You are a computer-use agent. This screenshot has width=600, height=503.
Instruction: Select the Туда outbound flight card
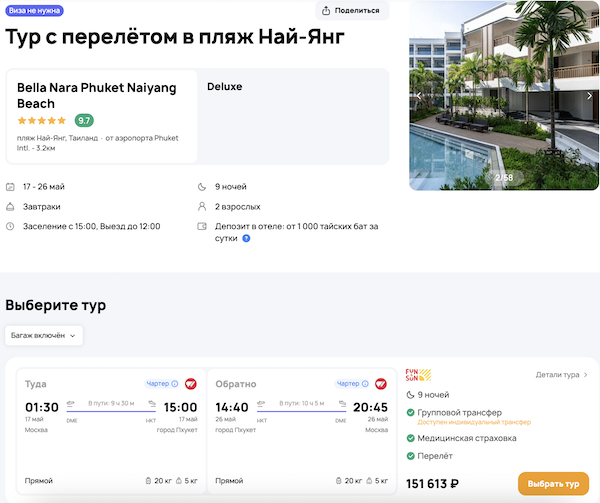pyautogui.click(x=110, y=430)
